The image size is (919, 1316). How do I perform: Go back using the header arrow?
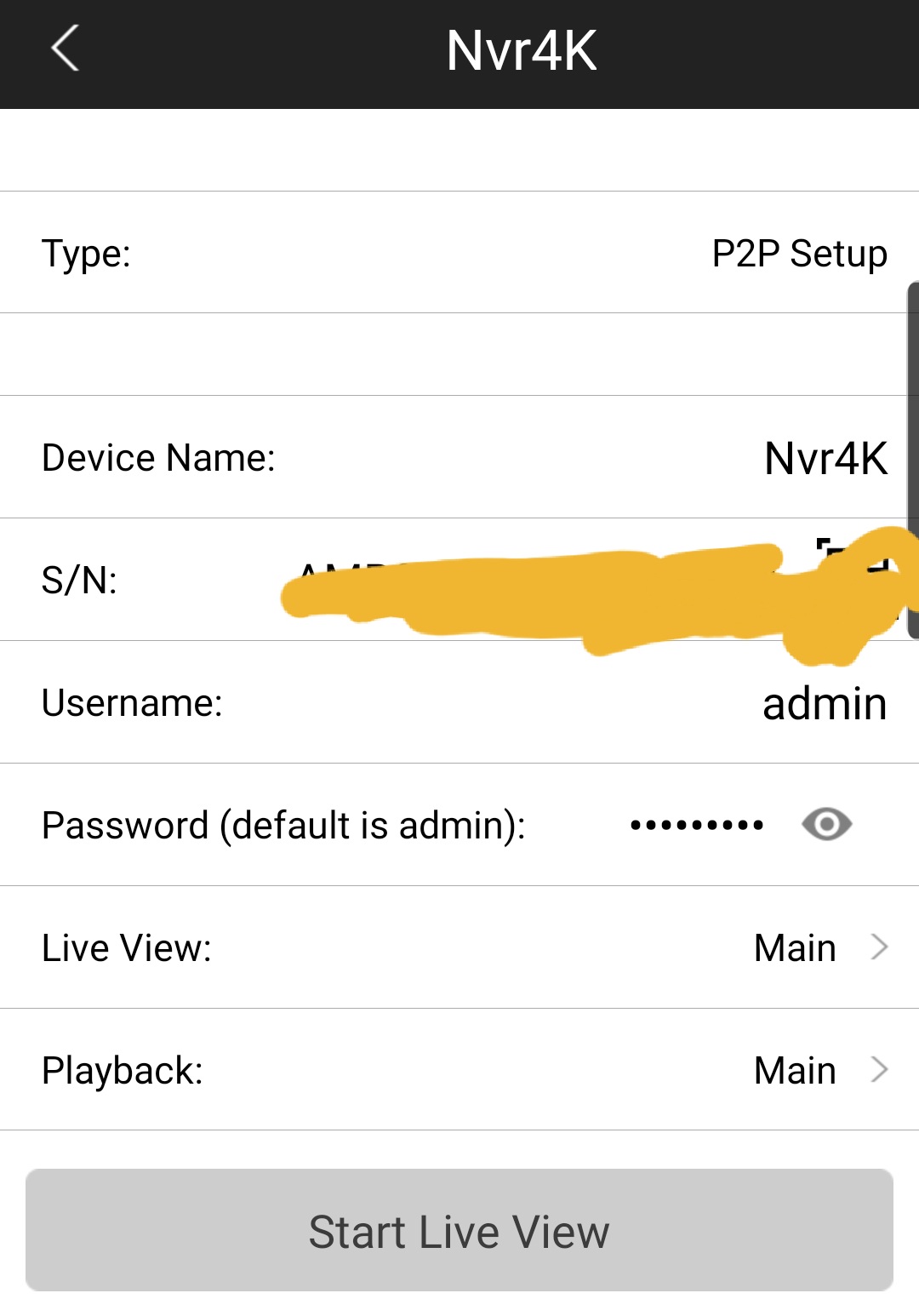coord(65,49)
